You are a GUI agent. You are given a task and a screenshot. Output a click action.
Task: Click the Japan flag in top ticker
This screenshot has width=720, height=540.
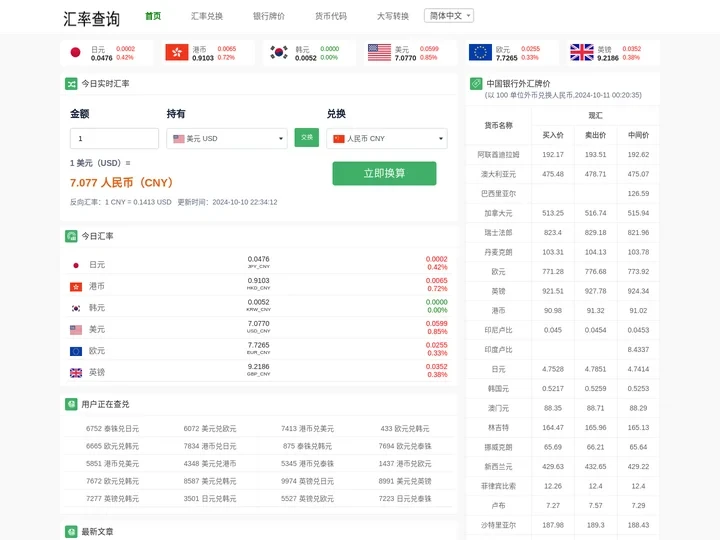coord(75,52)
